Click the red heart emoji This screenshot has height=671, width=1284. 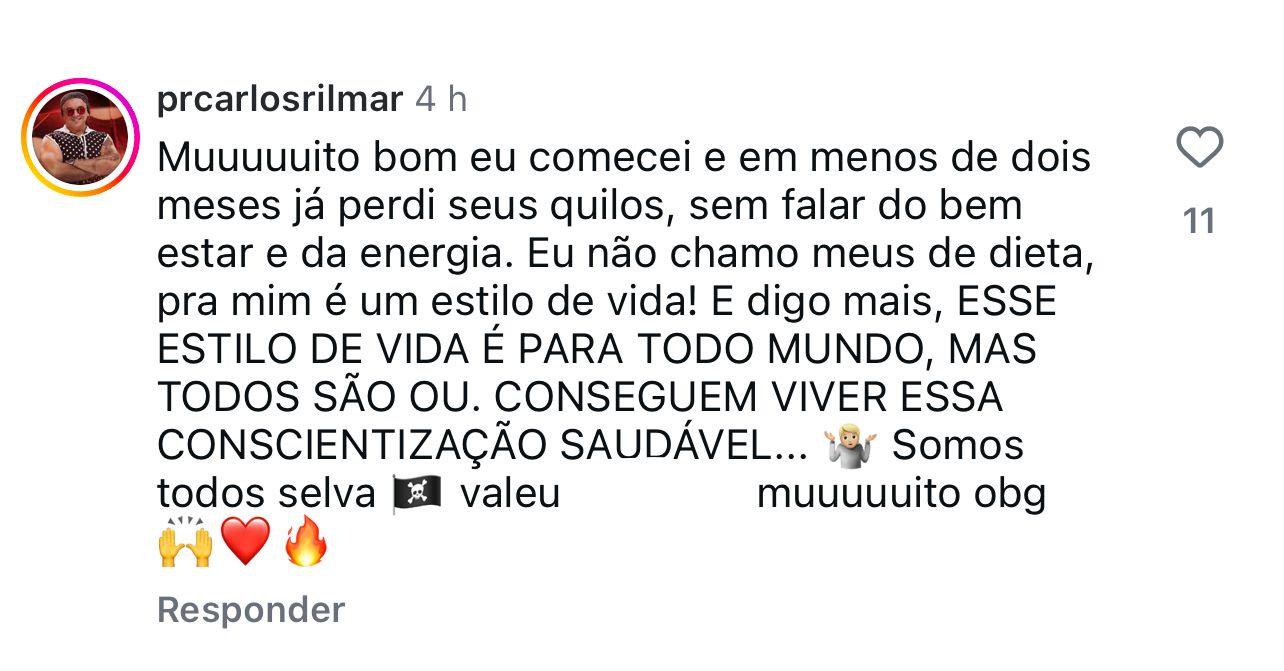(x=245, y=544)
